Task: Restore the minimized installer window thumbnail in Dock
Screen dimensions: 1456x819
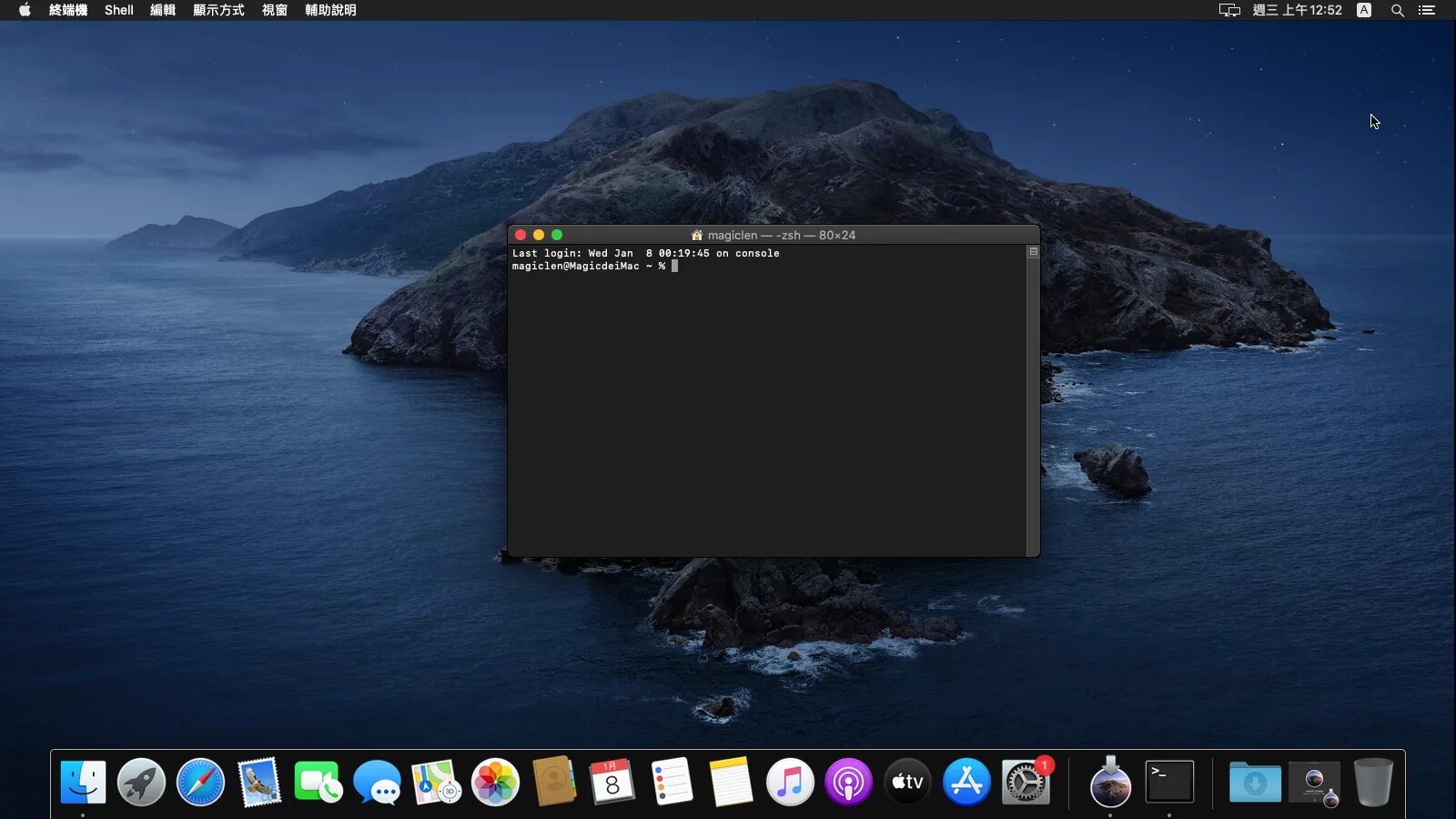Action: pyautogui.click(x=1314, y=783)
